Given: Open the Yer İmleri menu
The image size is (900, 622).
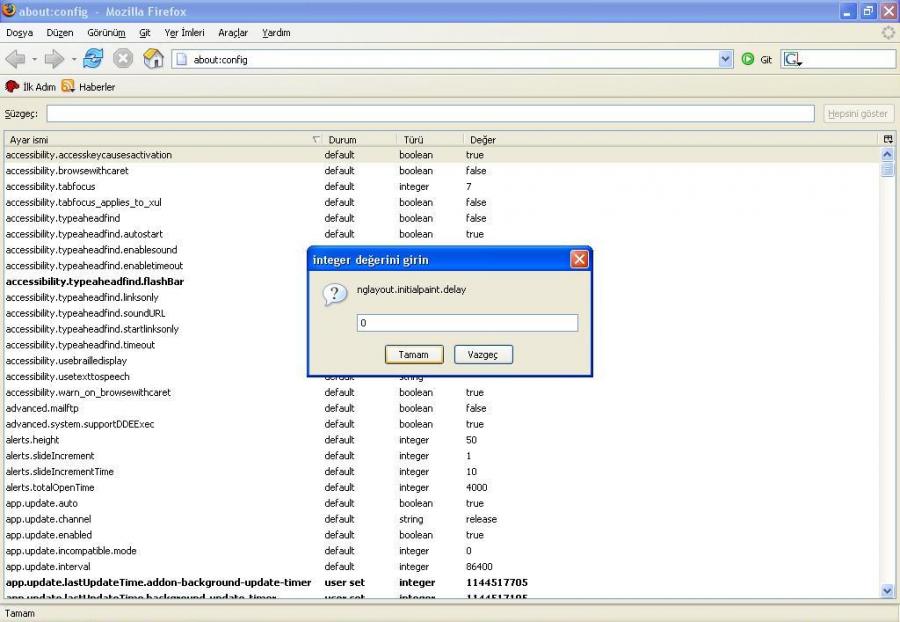Looking at the screenshot, I should pos(184,33).
